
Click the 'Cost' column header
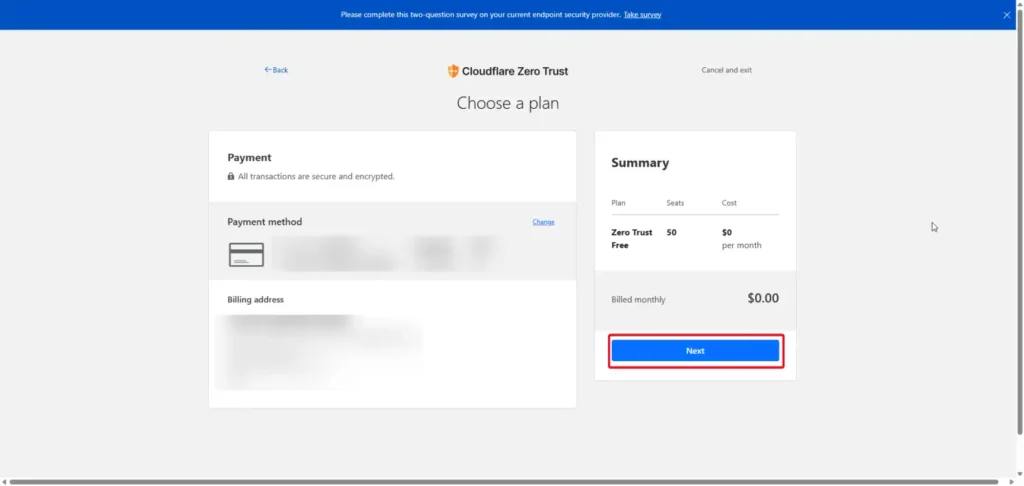tap(729, 203)
